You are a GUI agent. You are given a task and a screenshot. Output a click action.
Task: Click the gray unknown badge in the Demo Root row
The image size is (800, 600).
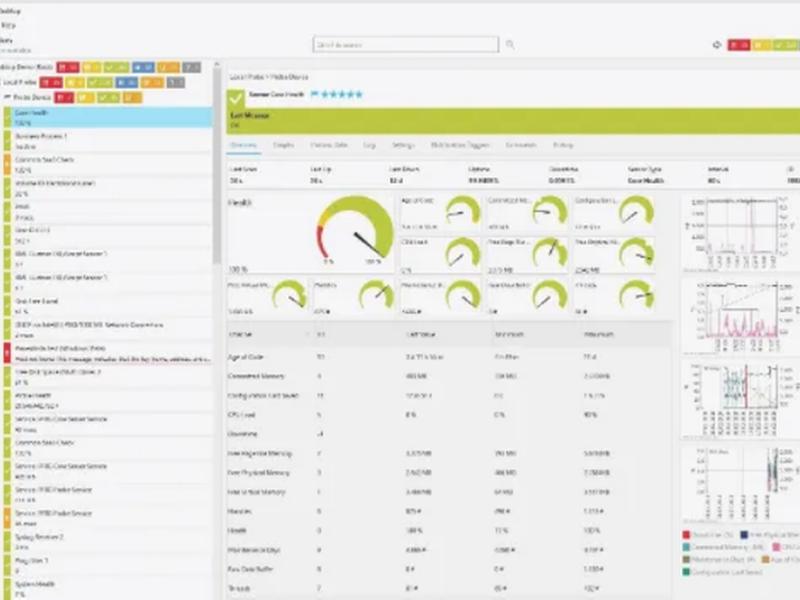pos(192,67)
